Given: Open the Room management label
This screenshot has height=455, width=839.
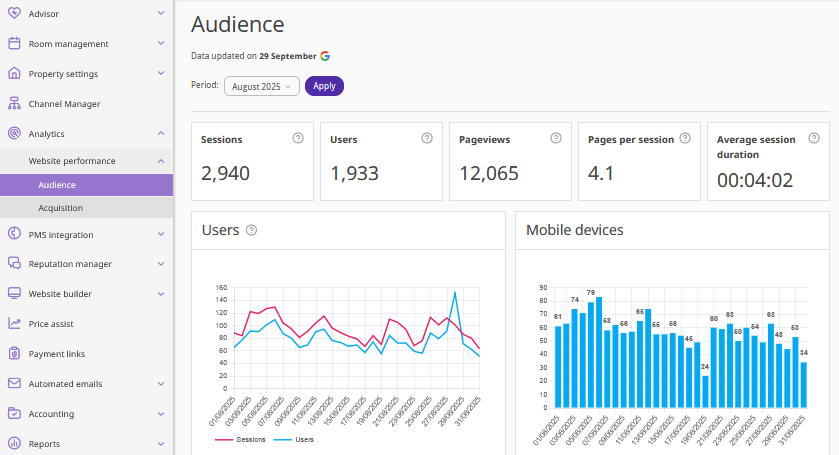Looking at the screenshot, I should pos(68,44).
